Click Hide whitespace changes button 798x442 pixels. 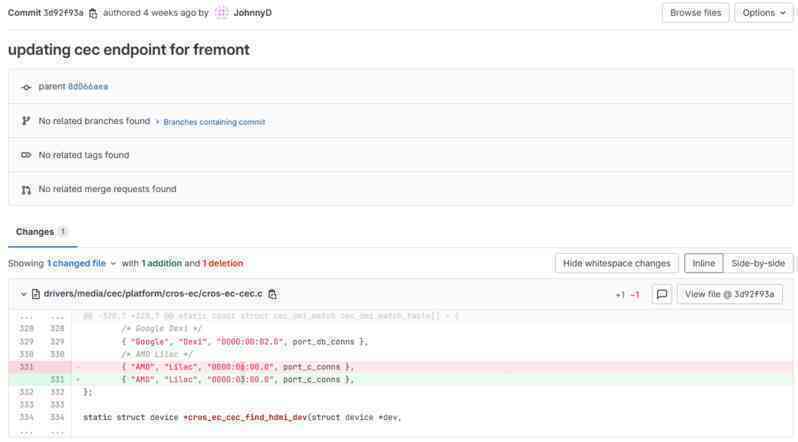616,263
